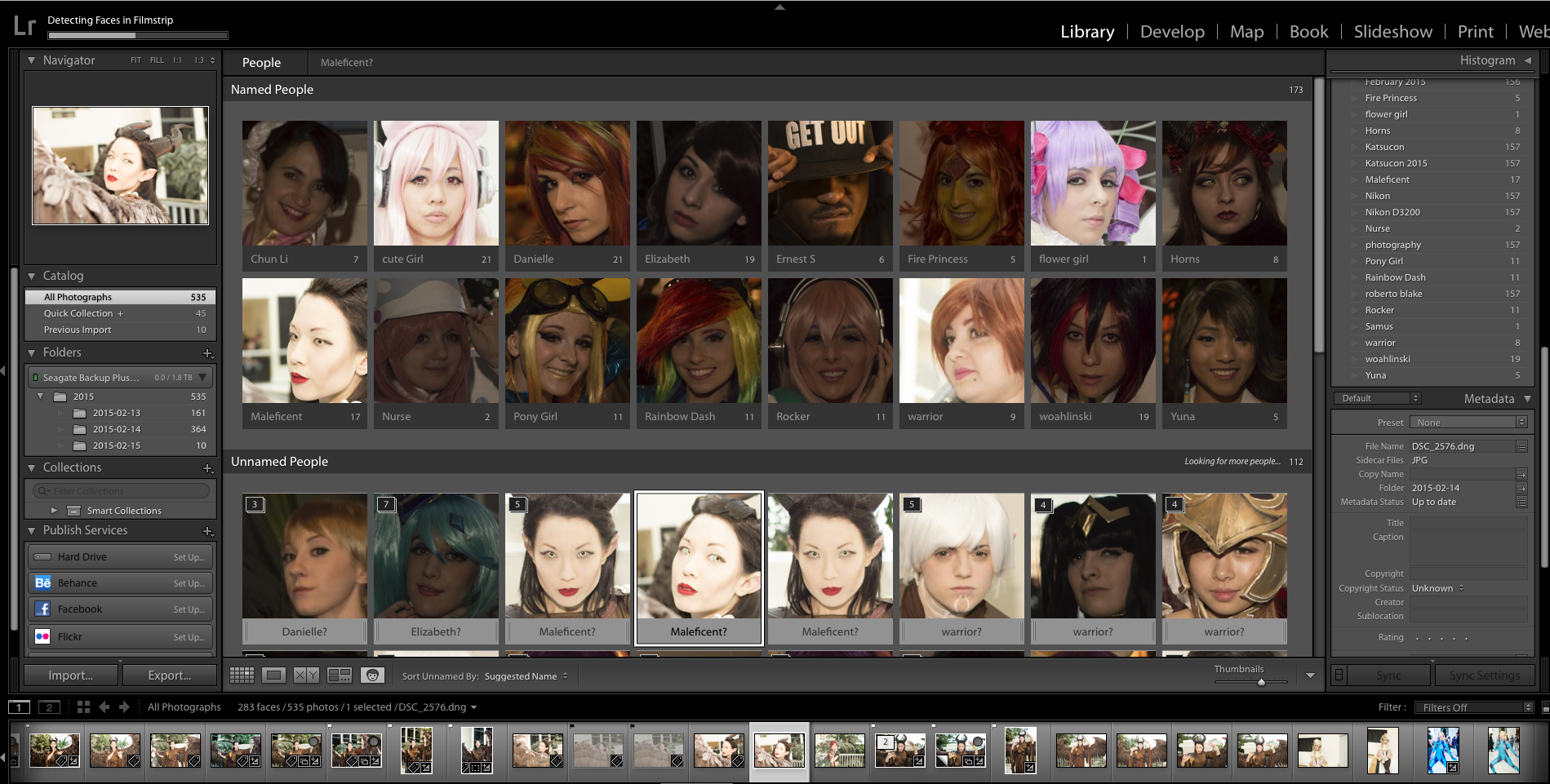Image resolution: width=1550 pixels, height=784 pixels.
Task: Collapse the Histogram panel triangle
Action: tap(1527, 60)
